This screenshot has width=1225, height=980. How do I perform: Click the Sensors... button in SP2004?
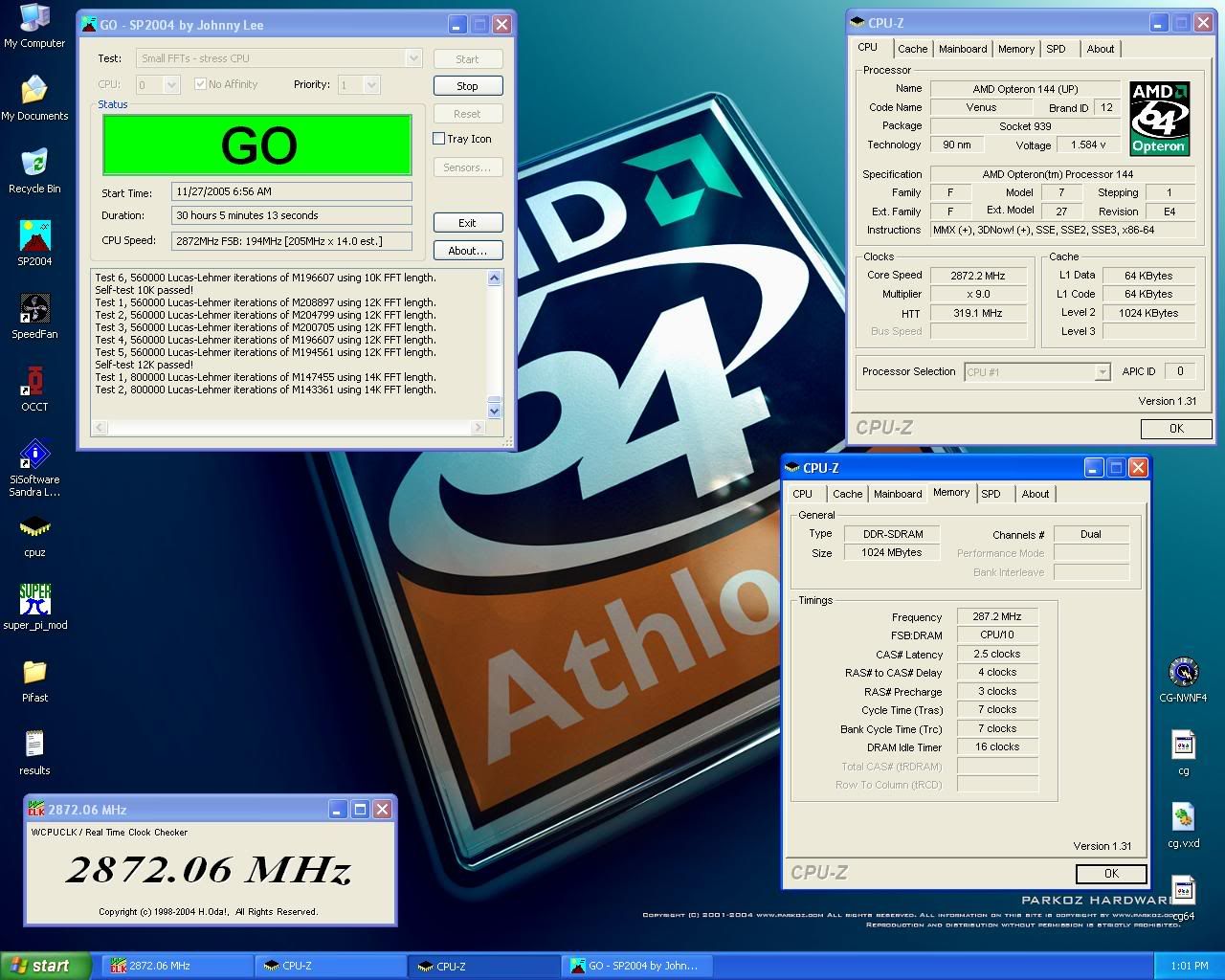[x=467, y=167]
